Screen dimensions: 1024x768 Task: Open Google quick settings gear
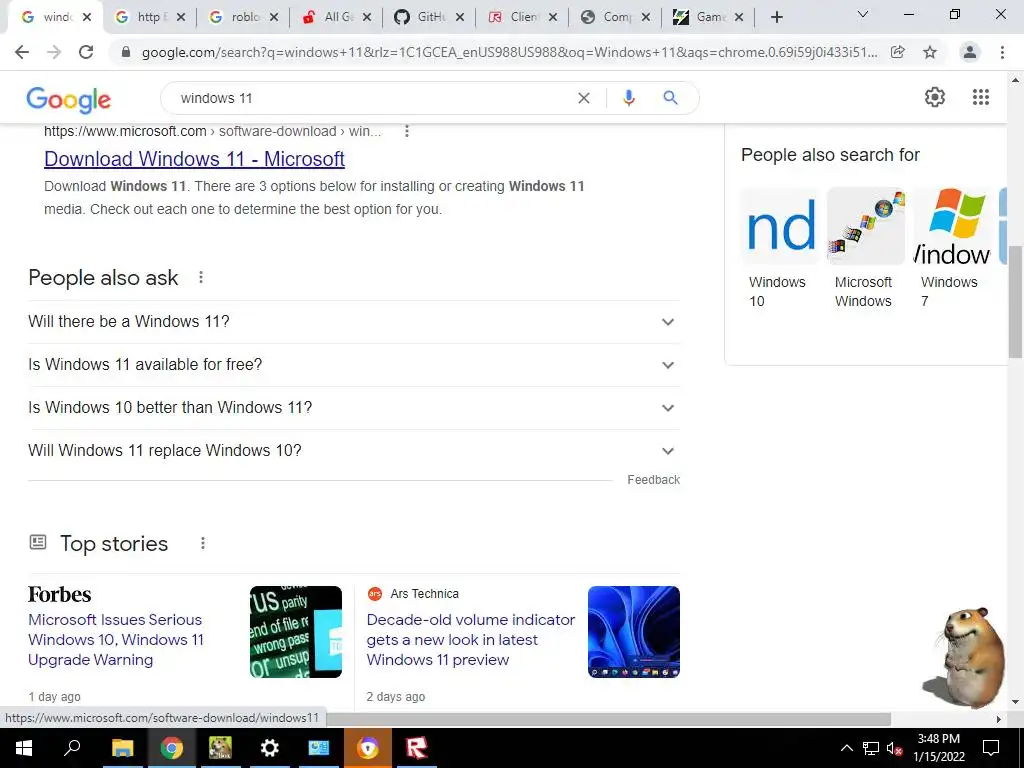(x=935, y=97)
